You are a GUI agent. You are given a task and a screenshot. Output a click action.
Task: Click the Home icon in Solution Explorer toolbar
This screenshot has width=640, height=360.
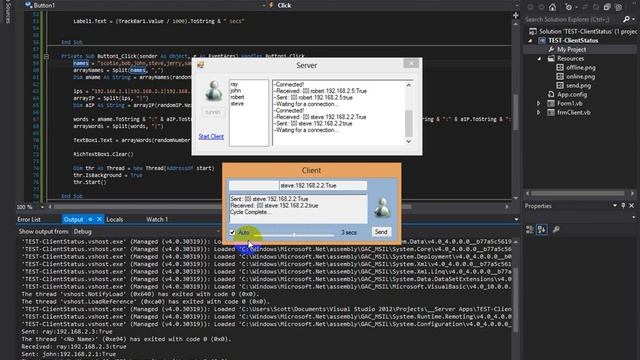pyautogui.click(x=552, y=7)
